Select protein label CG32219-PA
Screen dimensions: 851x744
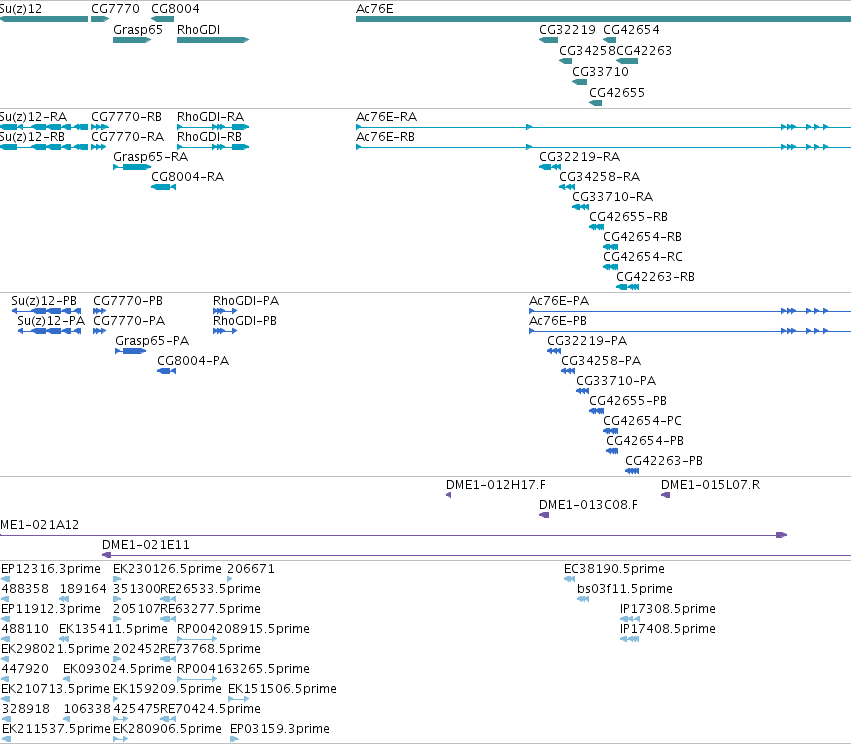pos(587,341)
